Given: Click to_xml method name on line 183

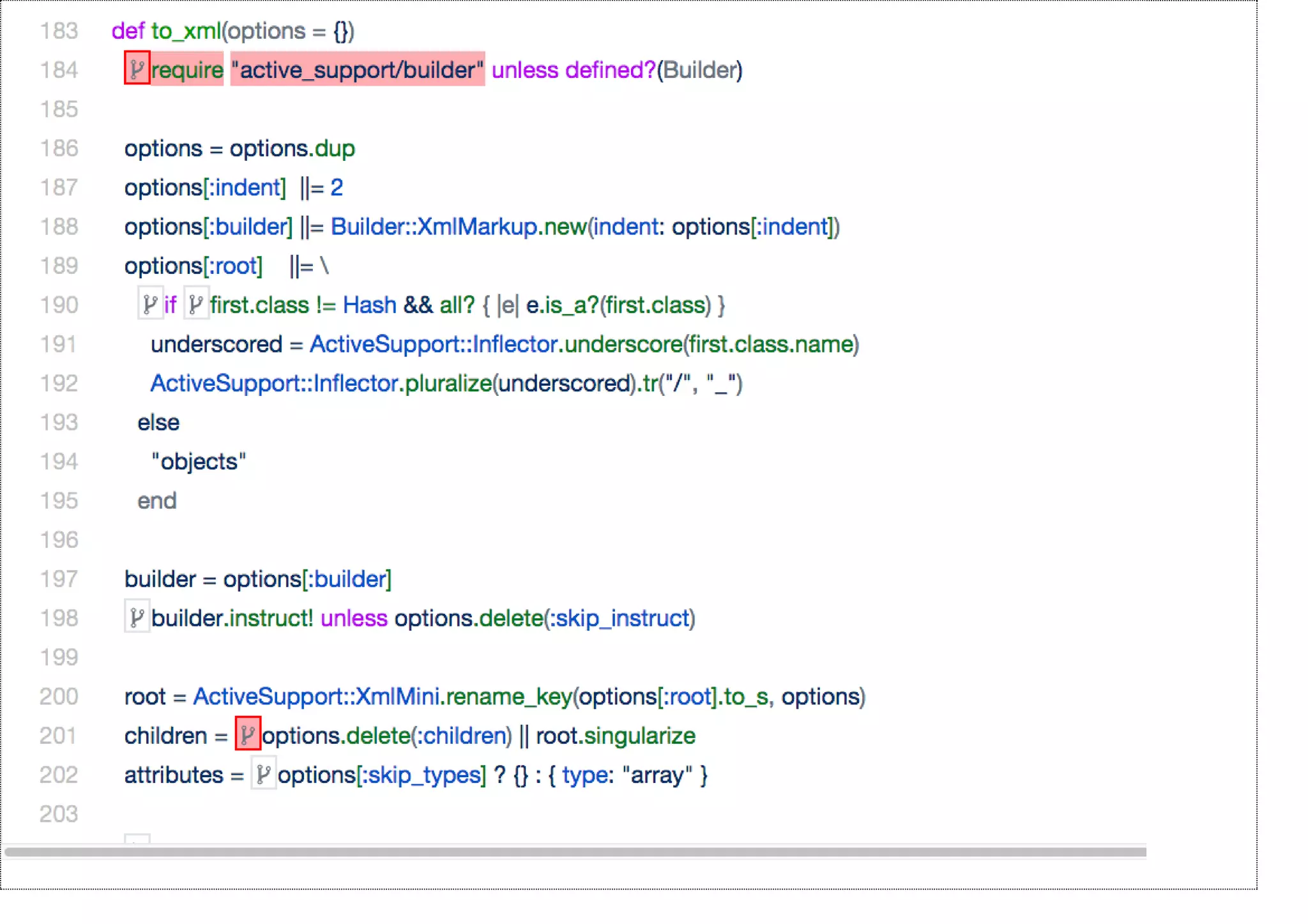Looking at the screenshot, I should click(x=185, y=31).
